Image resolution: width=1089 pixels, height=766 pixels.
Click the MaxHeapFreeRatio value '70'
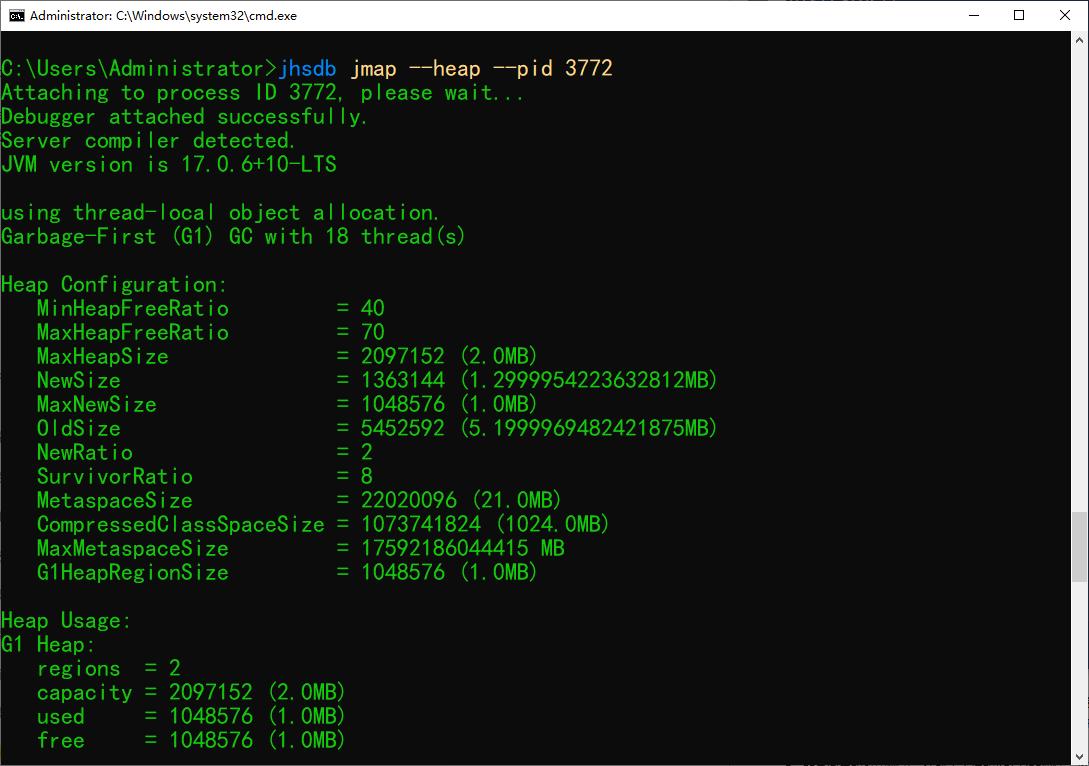click(373, 333)
